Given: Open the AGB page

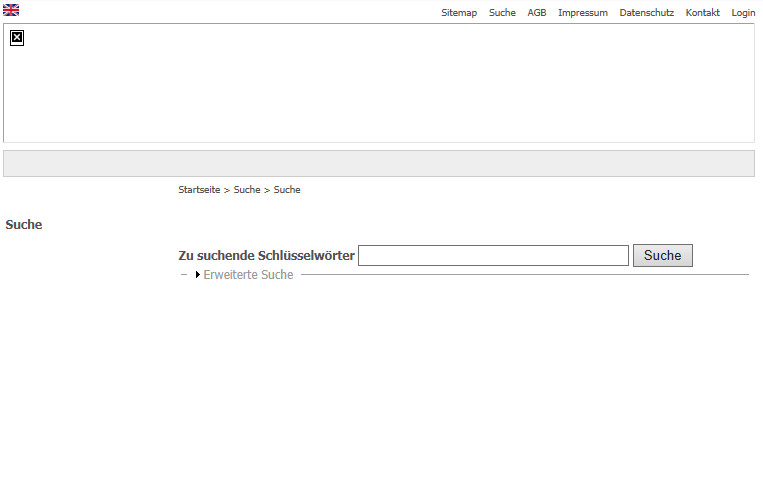Looking at the screenshot, I should (x=537, y=13).
